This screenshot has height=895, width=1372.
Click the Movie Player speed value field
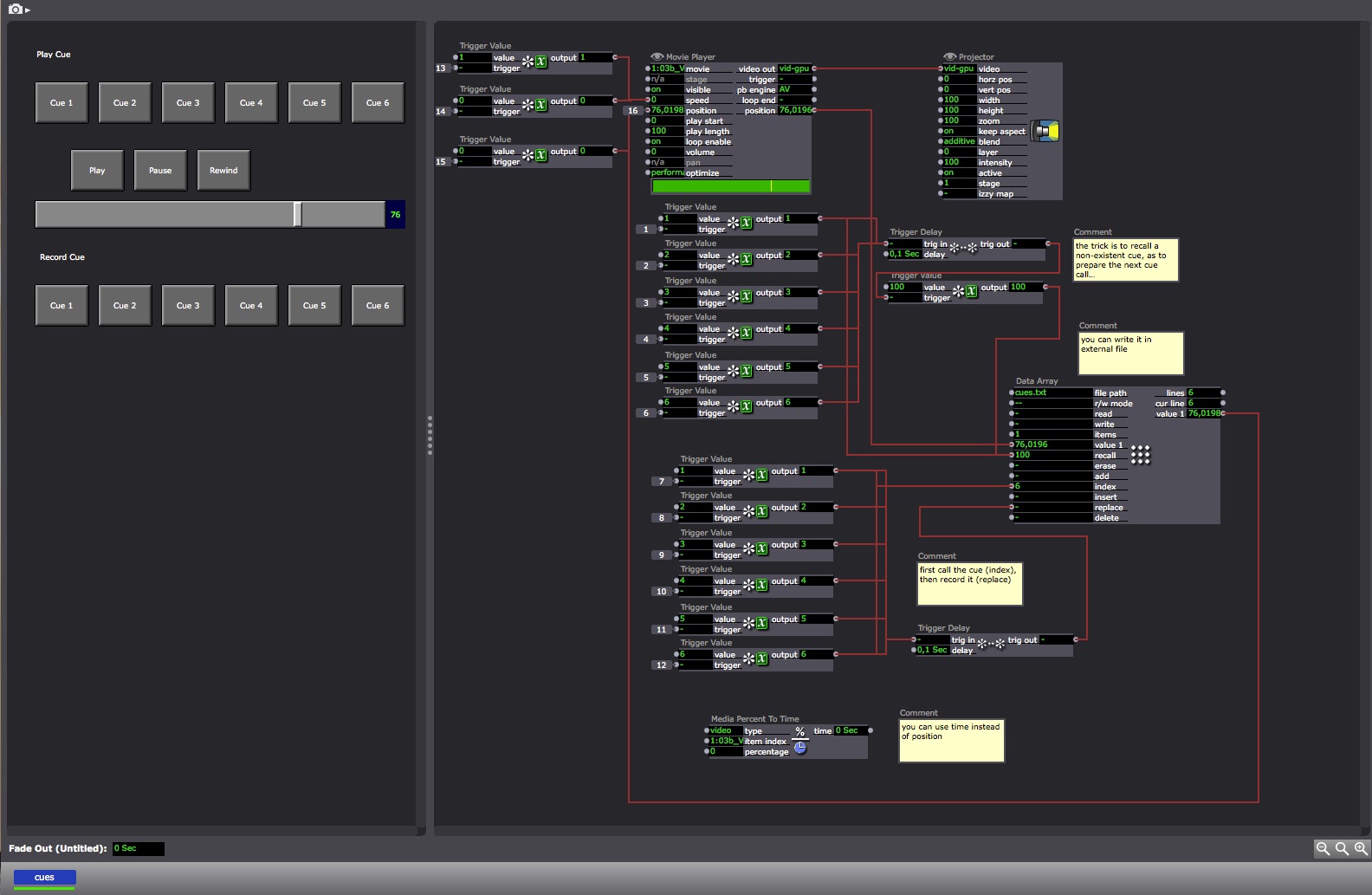666,100
